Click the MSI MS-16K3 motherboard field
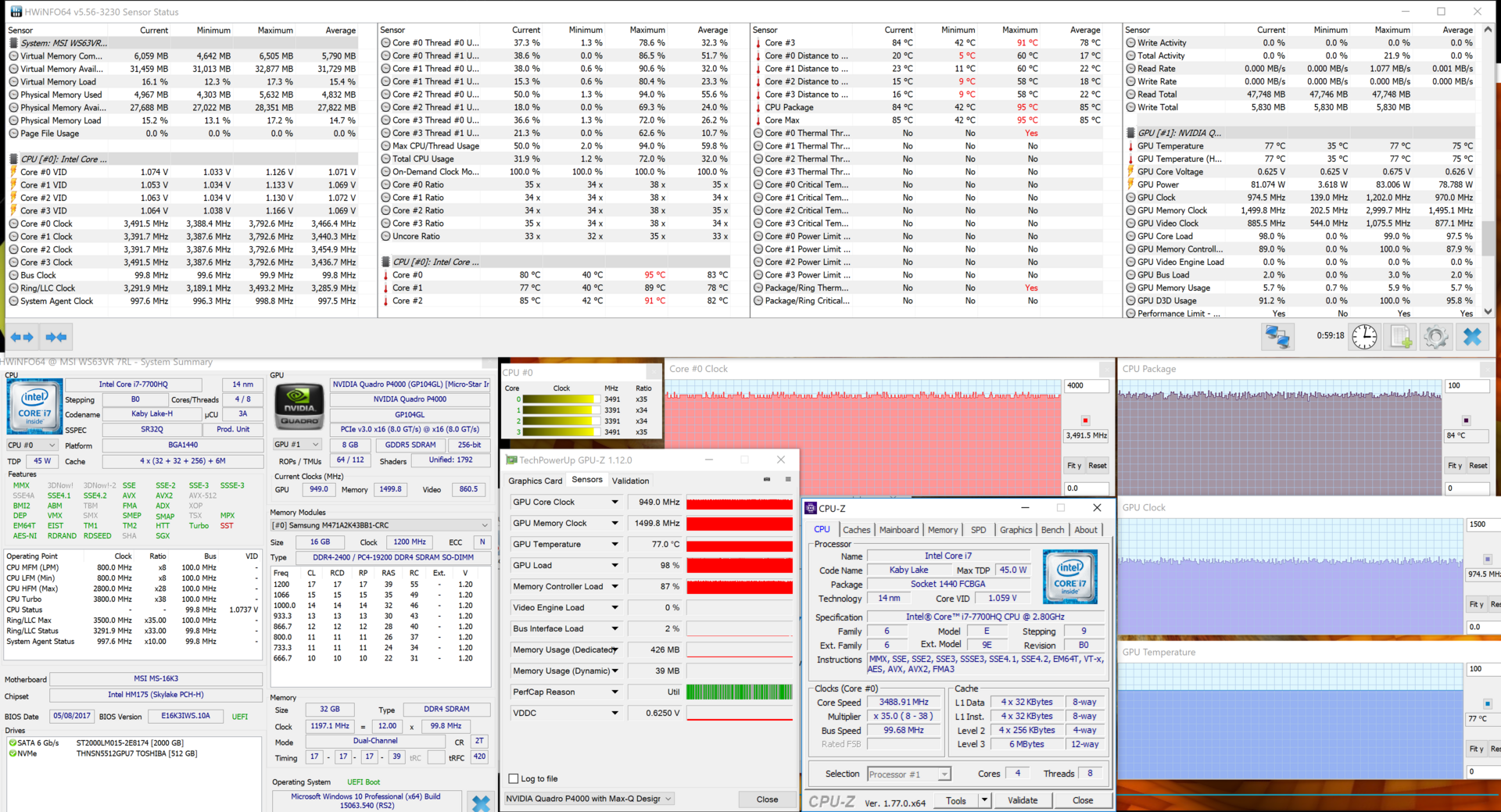 coord(156,678)
